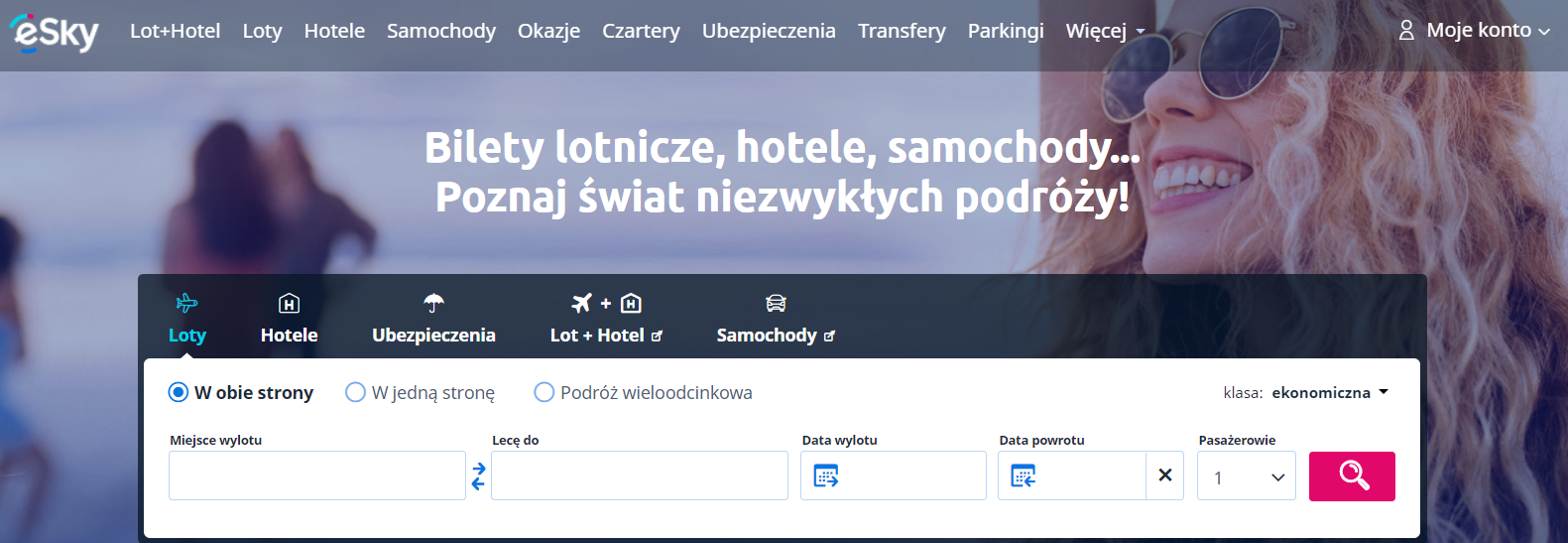Viewport: 1568px width, 543px height.
Task: Open return date calendar icon
Action: tap(1023, 476)
